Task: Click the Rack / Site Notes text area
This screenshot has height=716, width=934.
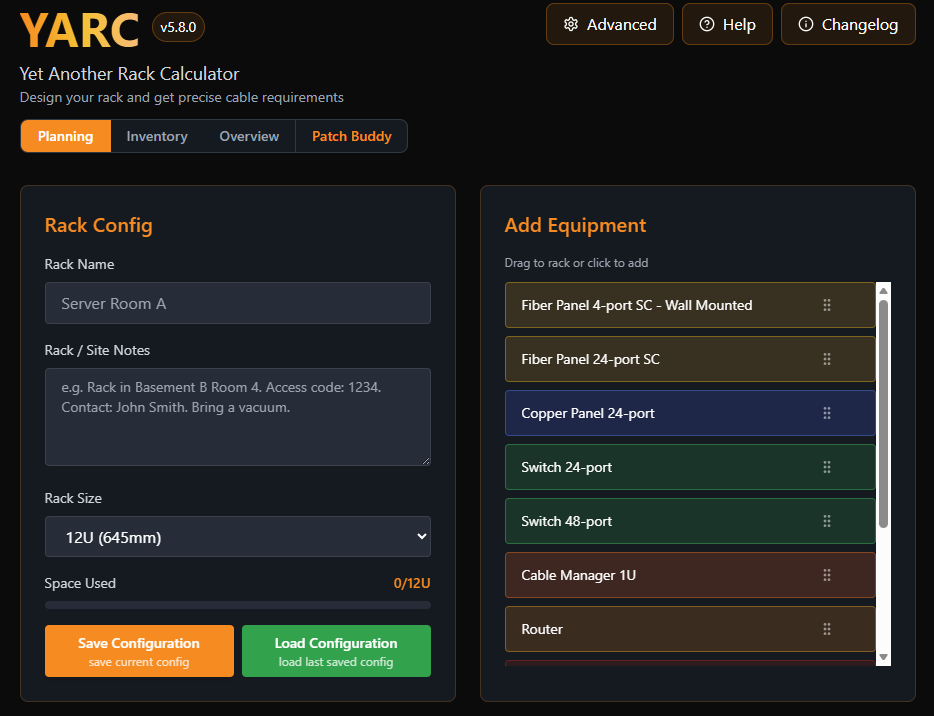Action: tap(237, 415)
